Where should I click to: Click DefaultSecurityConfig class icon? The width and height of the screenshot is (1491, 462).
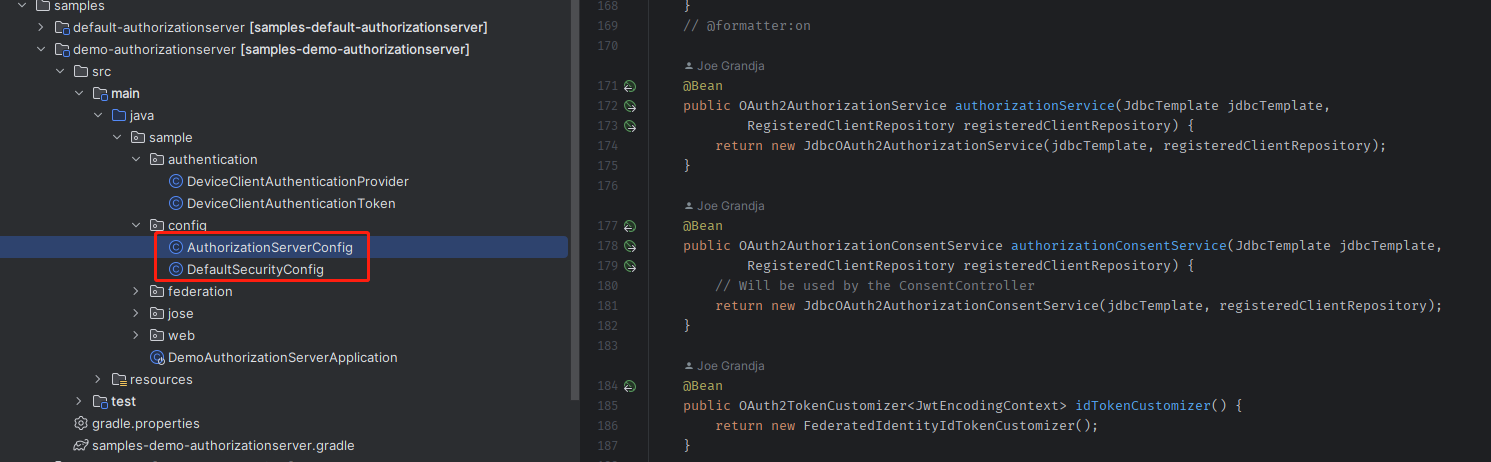coord(176,269)
